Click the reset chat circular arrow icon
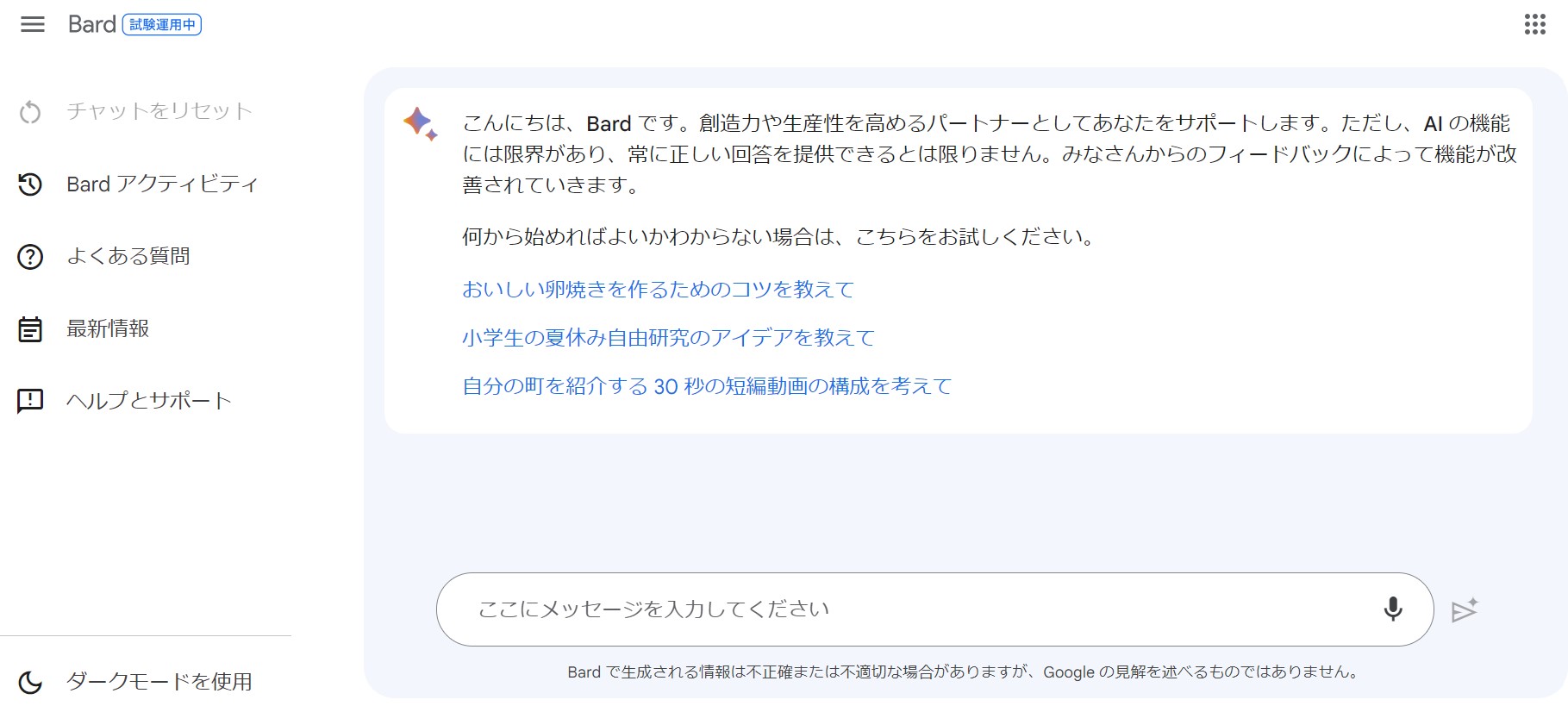Image resolution: width=1568 pixels, height=706 pixels. (30, 112)
